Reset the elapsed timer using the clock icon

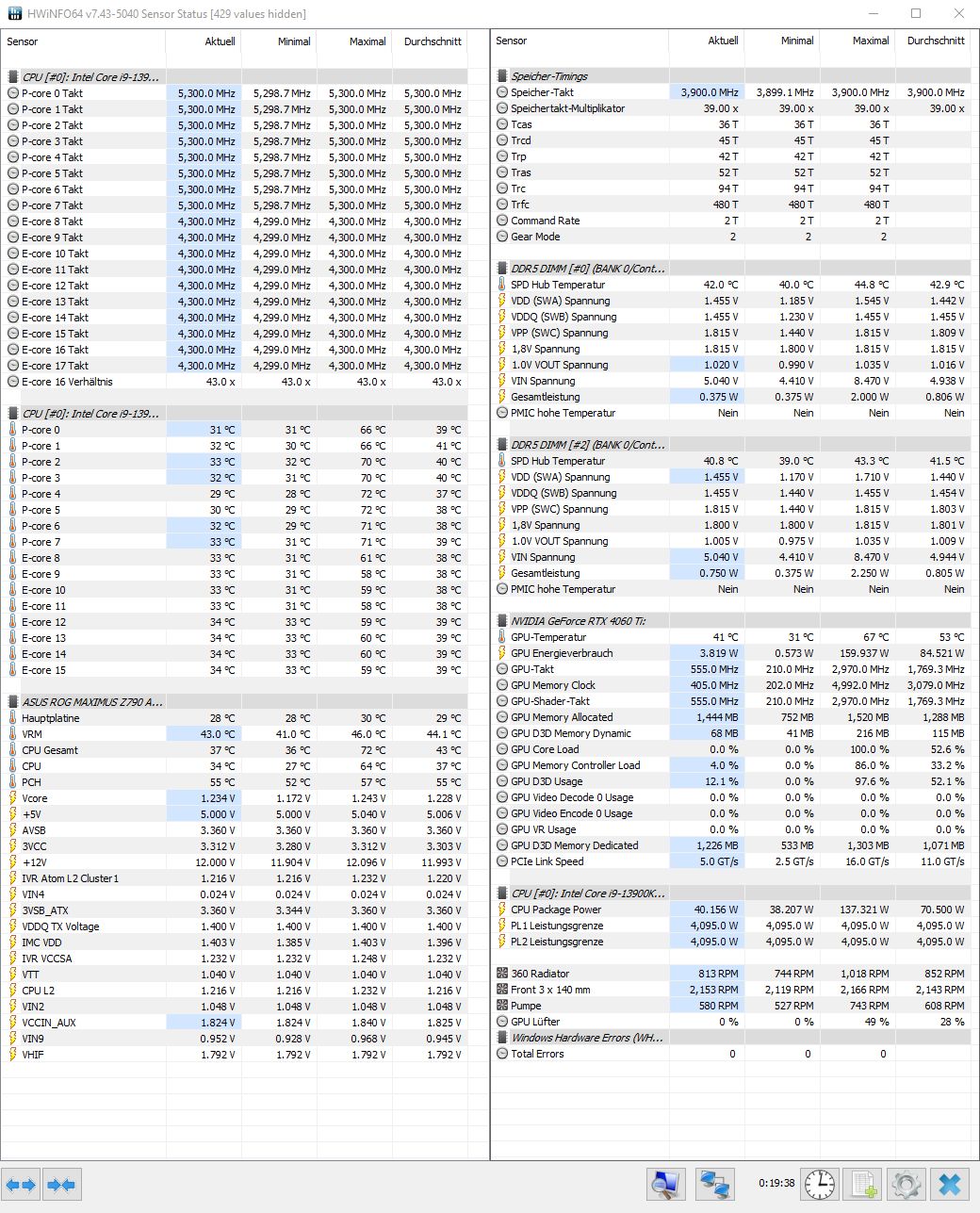click(819, 1185)
